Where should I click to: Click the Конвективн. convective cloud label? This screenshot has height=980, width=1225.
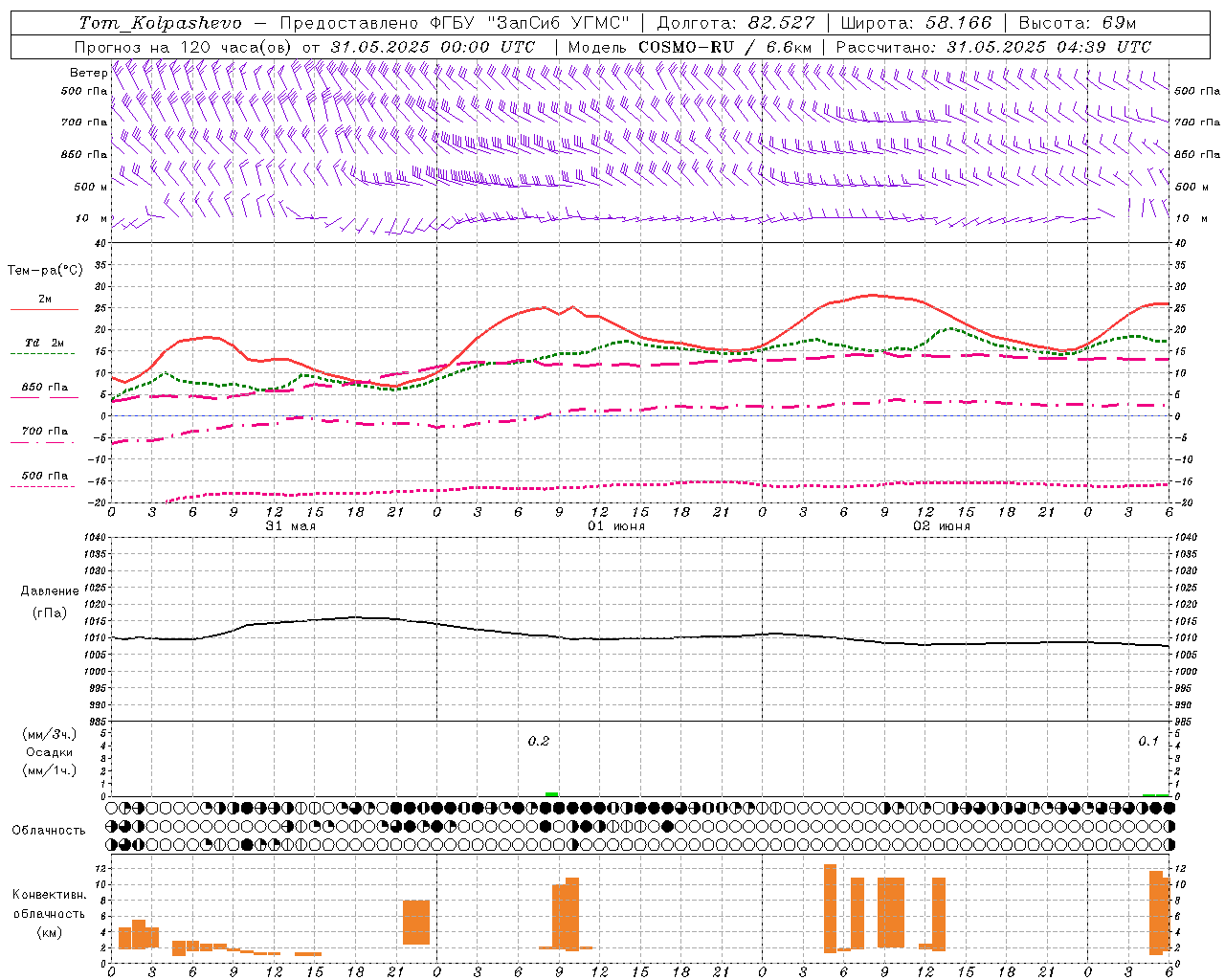[x=49, y=895]
